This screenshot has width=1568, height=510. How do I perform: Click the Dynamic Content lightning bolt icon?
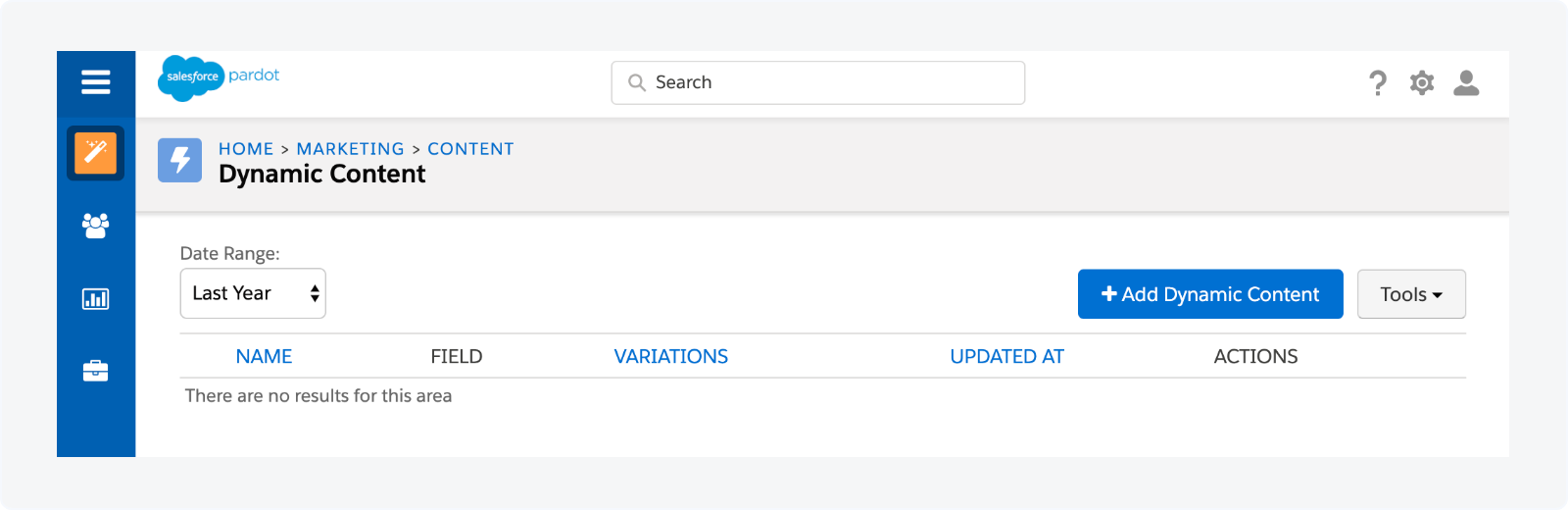180,160
